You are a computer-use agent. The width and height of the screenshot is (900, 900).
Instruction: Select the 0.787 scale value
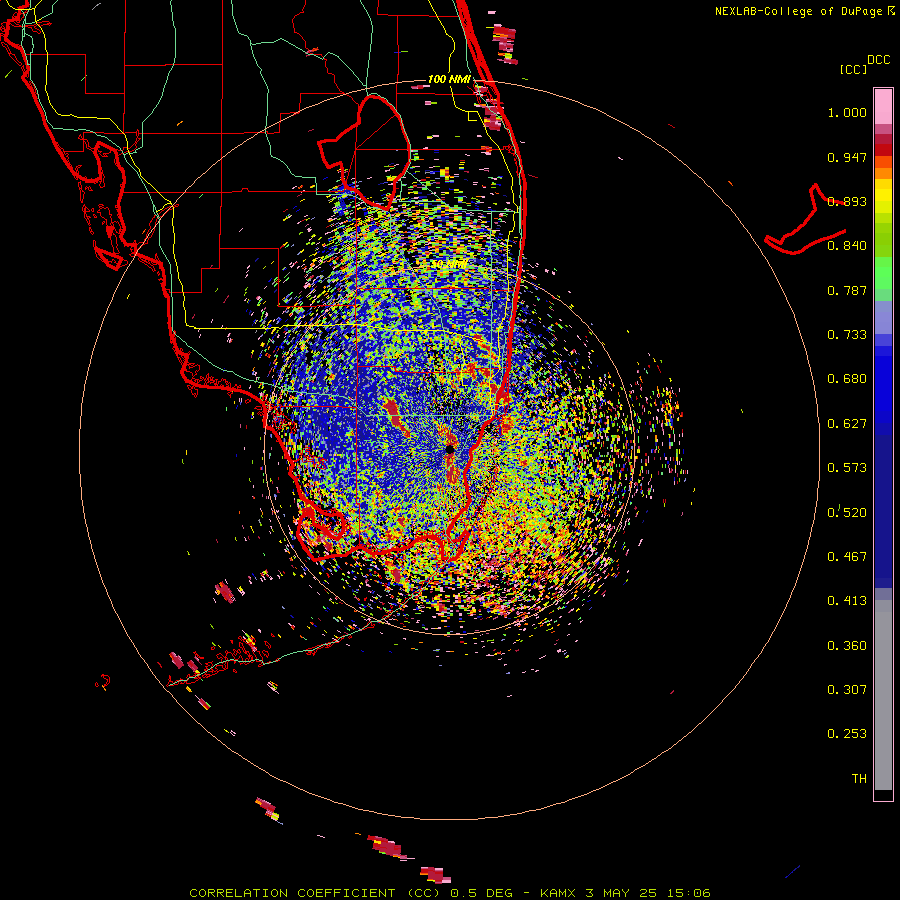[847, 290]
